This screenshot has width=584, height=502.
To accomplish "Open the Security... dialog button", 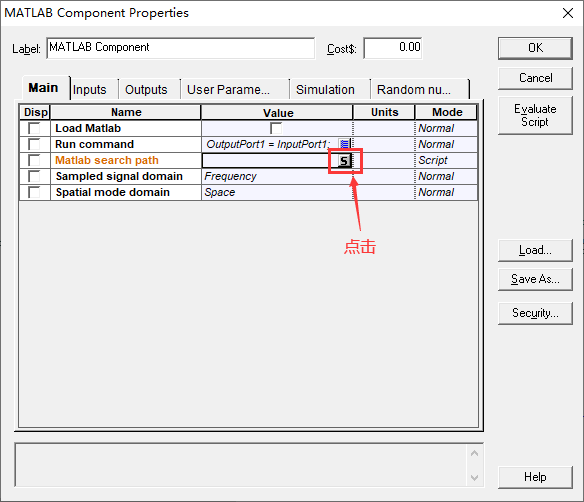I will coord(535,313).
